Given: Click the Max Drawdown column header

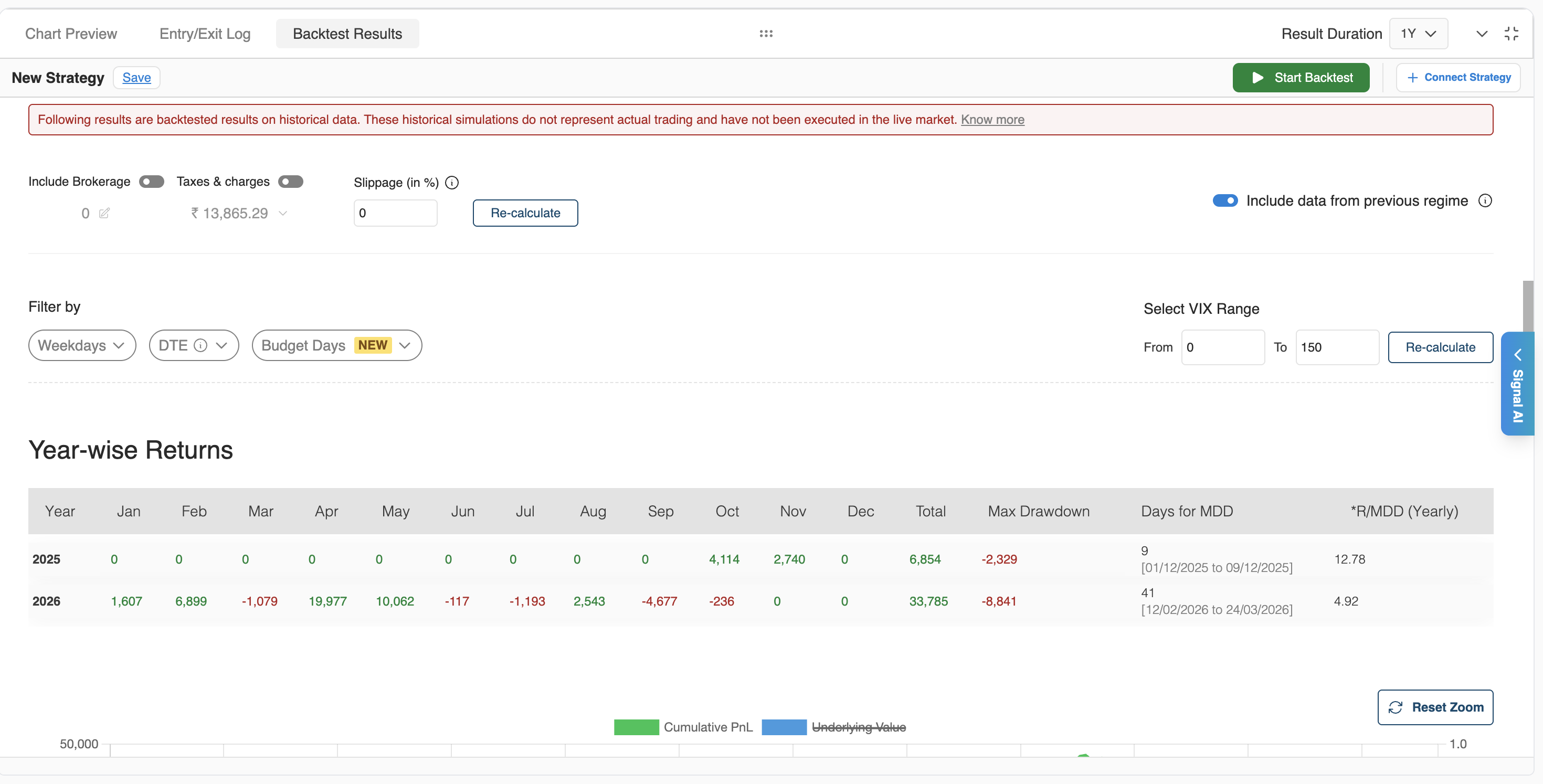Looking at the screenshot, I should click(x=1038, y=511).
